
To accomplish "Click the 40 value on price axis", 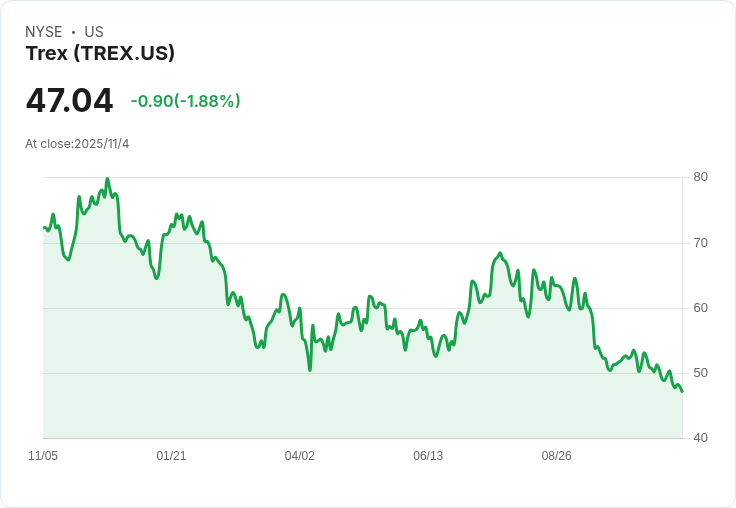I will 700,438.
